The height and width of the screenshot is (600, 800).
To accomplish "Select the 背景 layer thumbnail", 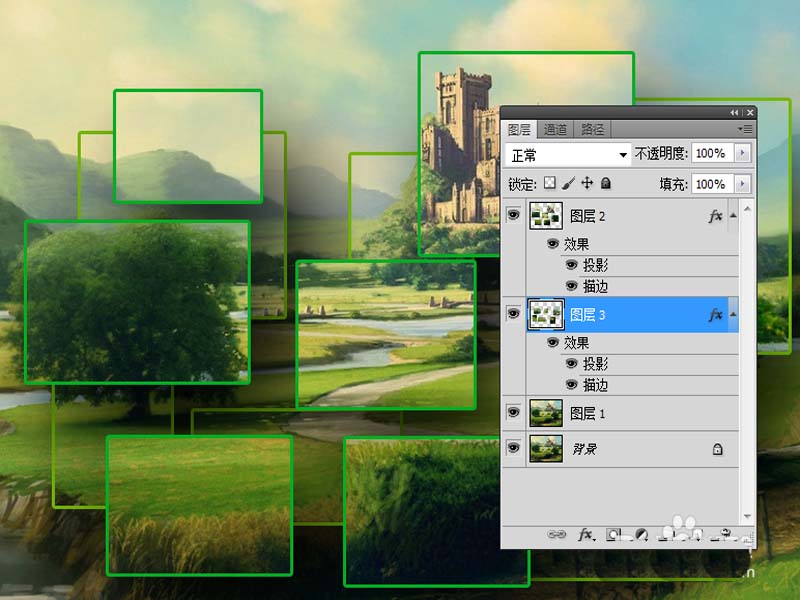I will coord(546,448).
